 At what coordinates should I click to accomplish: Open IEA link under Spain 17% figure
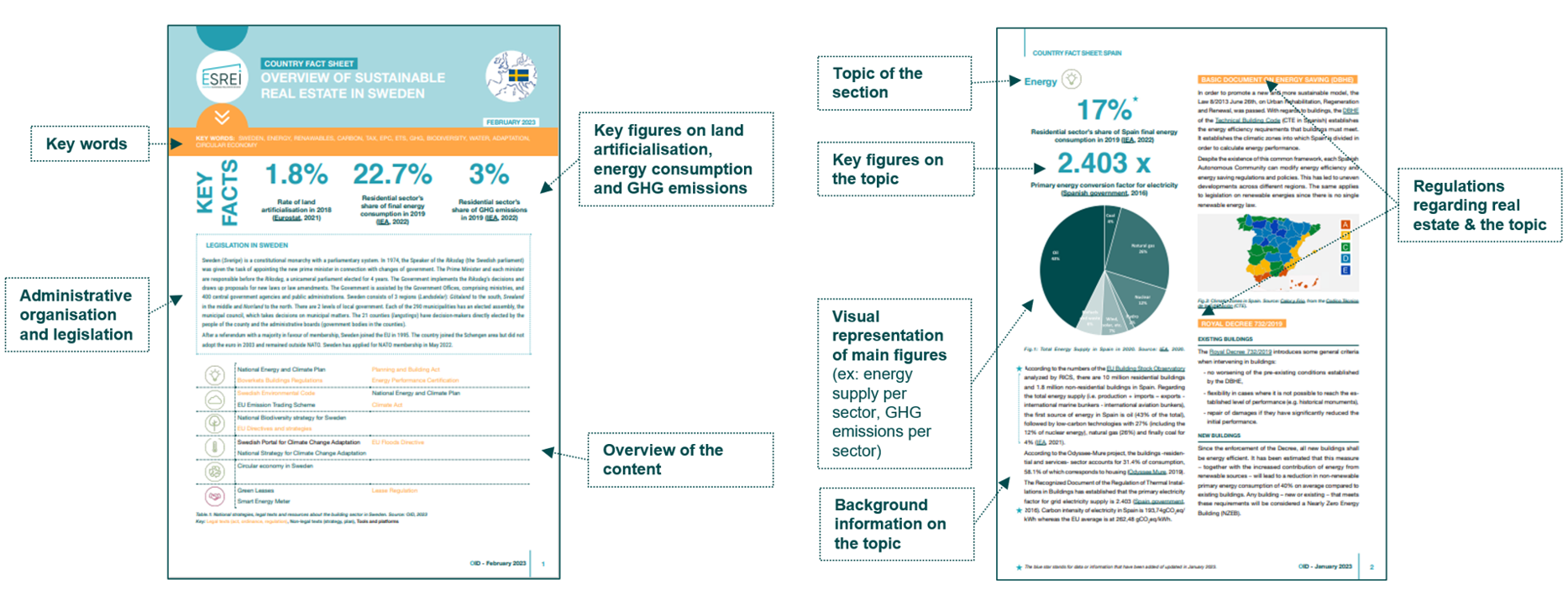pos(1127,139)
